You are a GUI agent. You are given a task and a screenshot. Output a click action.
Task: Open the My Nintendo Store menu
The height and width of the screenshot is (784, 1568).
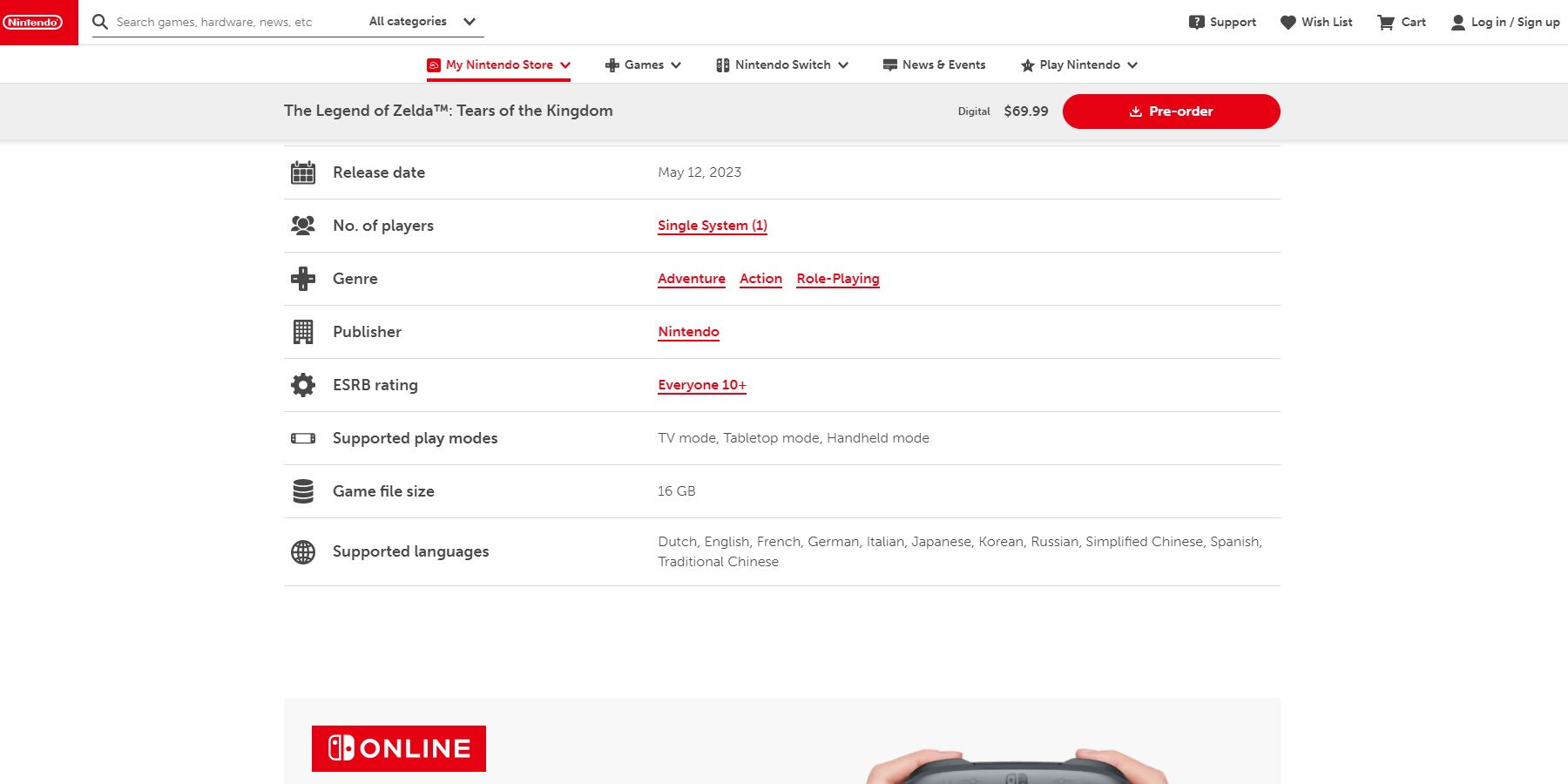pyautogui.click(x=498, y=65)
